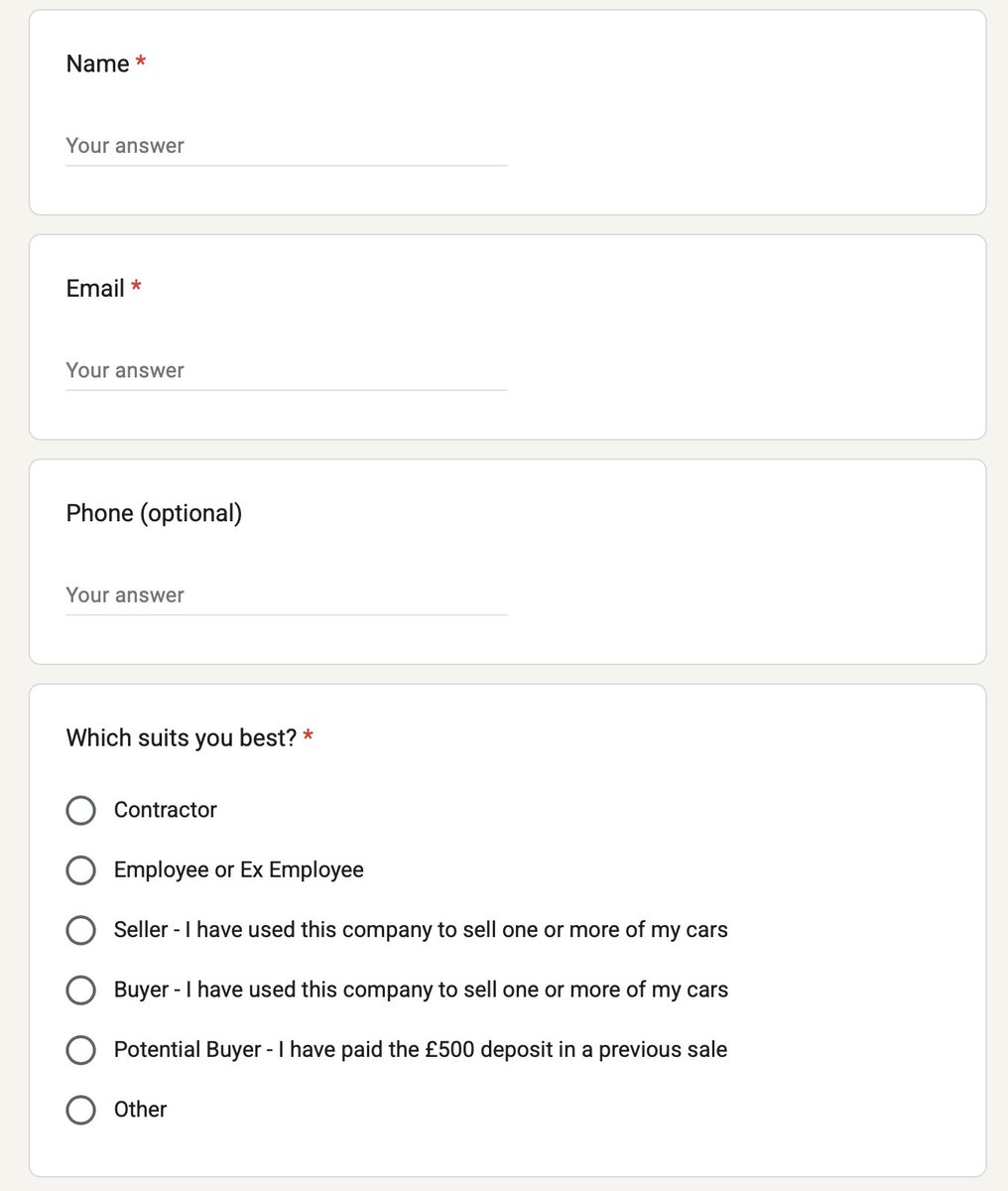
Task: Choose the Employee or Ex Employee option
Action: 80,870
